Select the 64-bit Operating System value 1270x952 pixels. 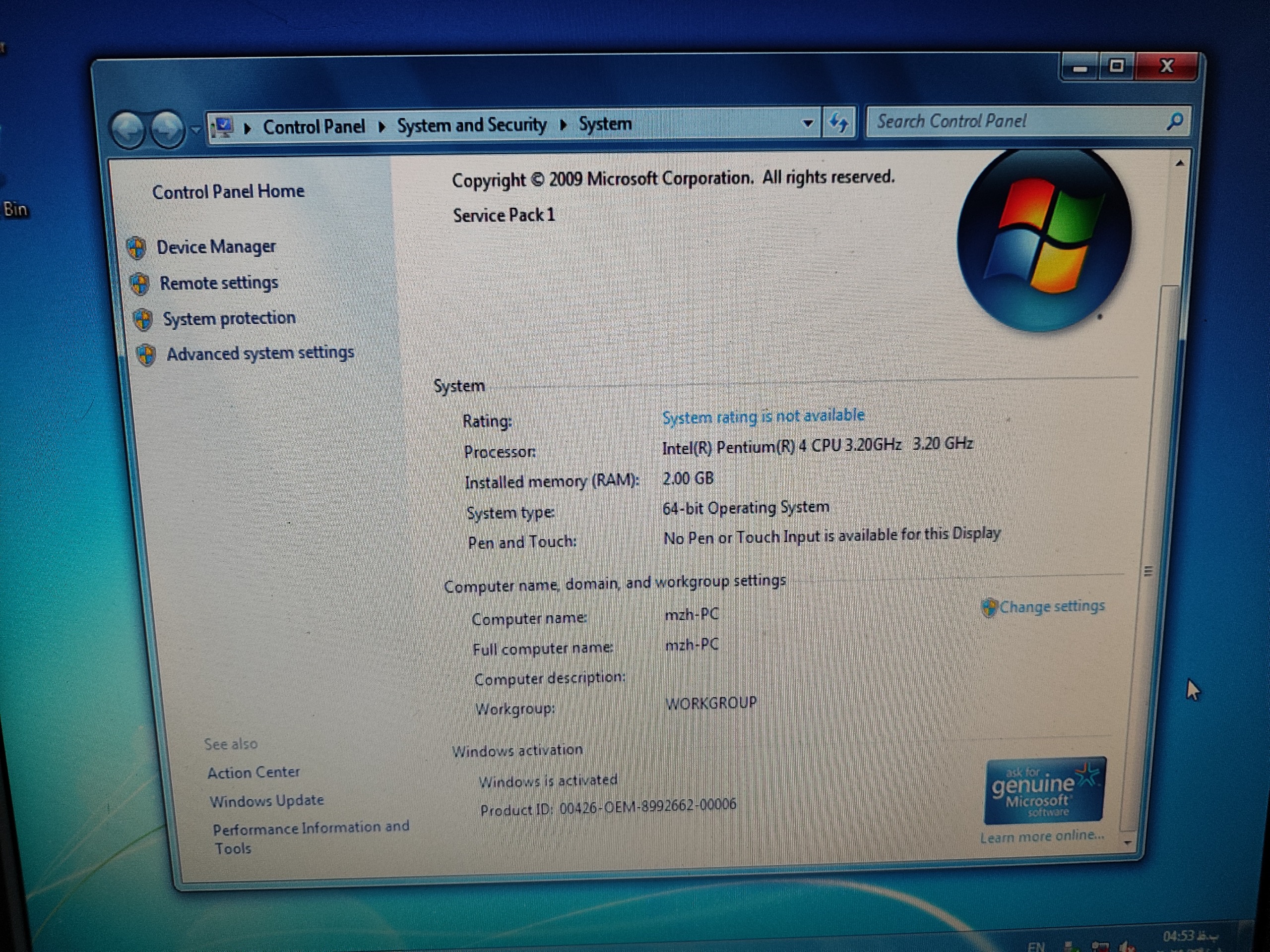click(x=746, y=508)
